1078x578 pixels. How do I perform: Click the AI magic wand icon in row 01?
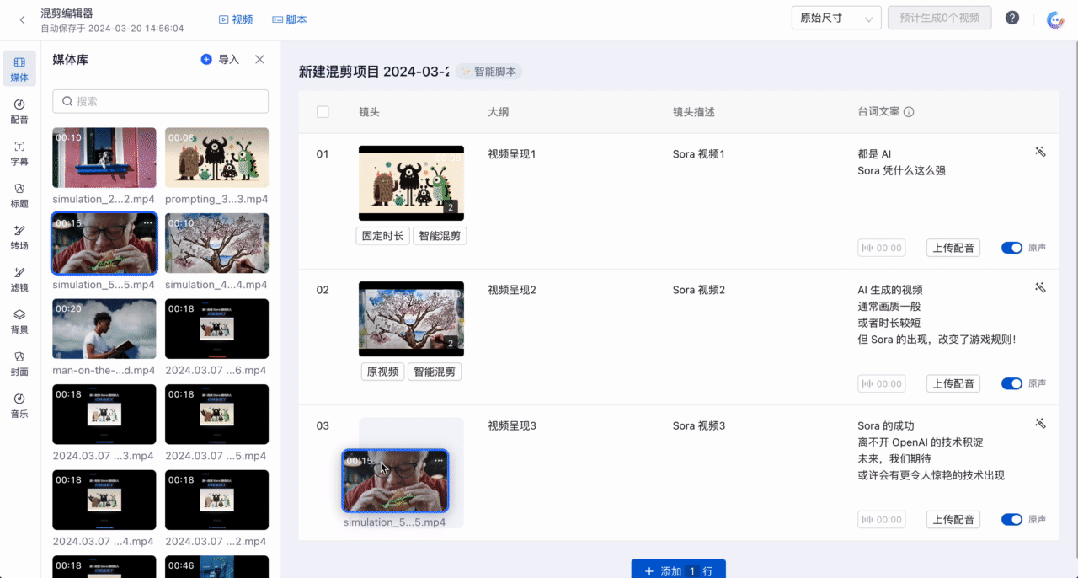pos(1040,152)
